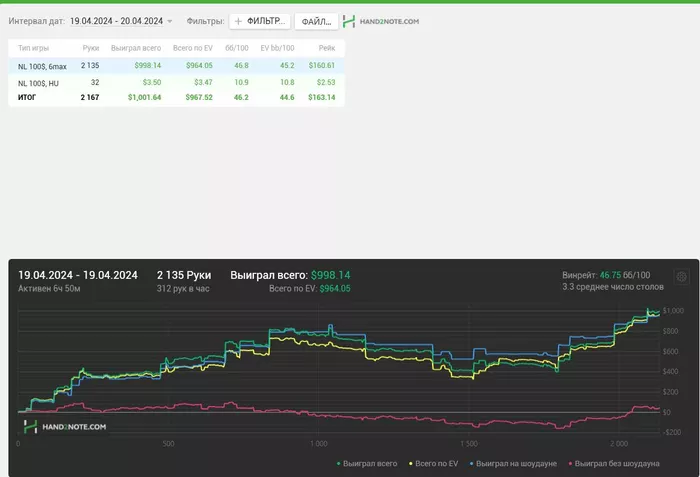Sort by 'EV bb/100' column header
The height and width of the screenshot is (477, 700).
coord(277,48)
